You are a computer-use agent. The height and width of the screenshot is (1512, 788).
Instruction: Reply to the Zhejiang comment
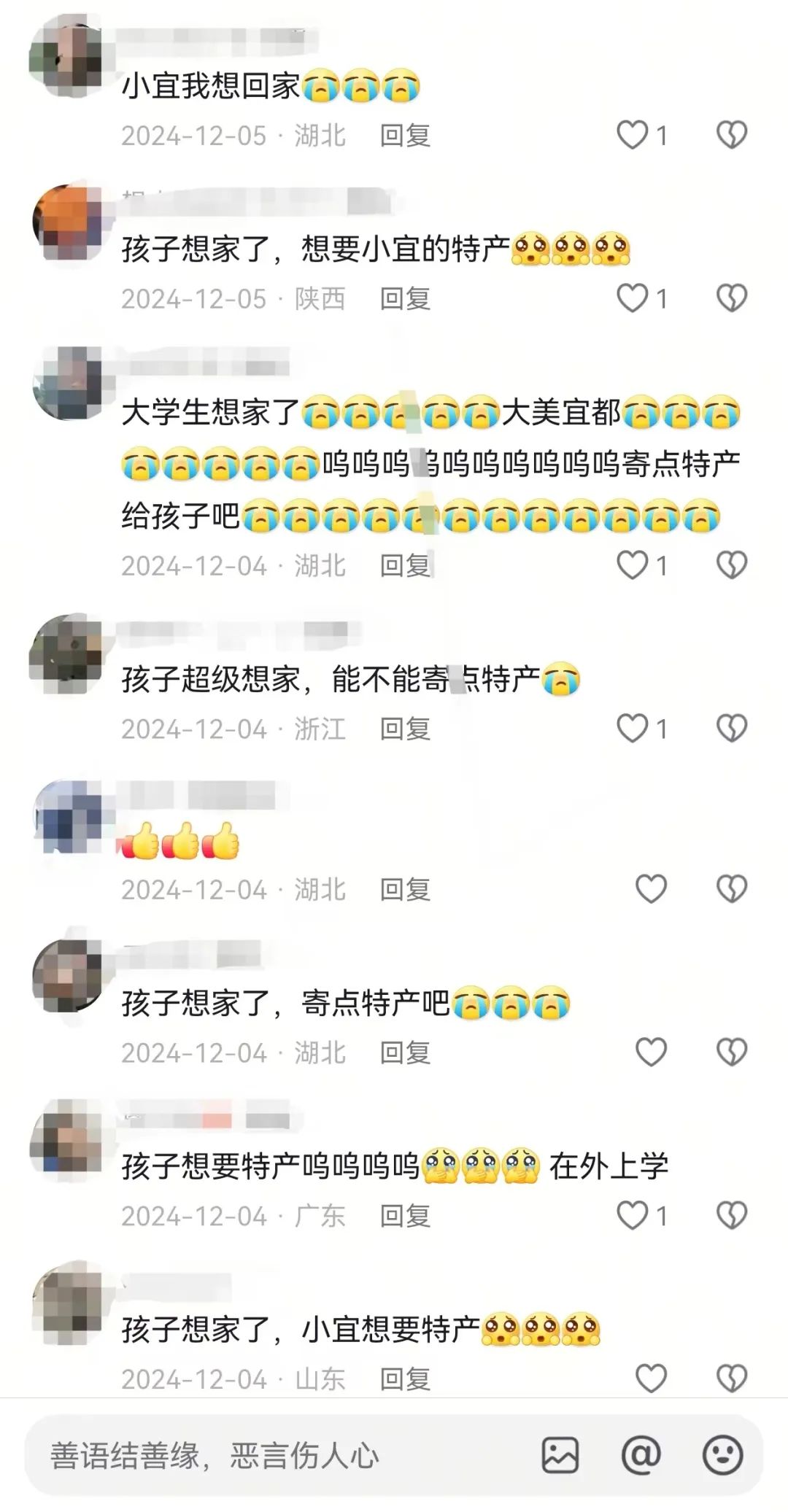[405, 729]
